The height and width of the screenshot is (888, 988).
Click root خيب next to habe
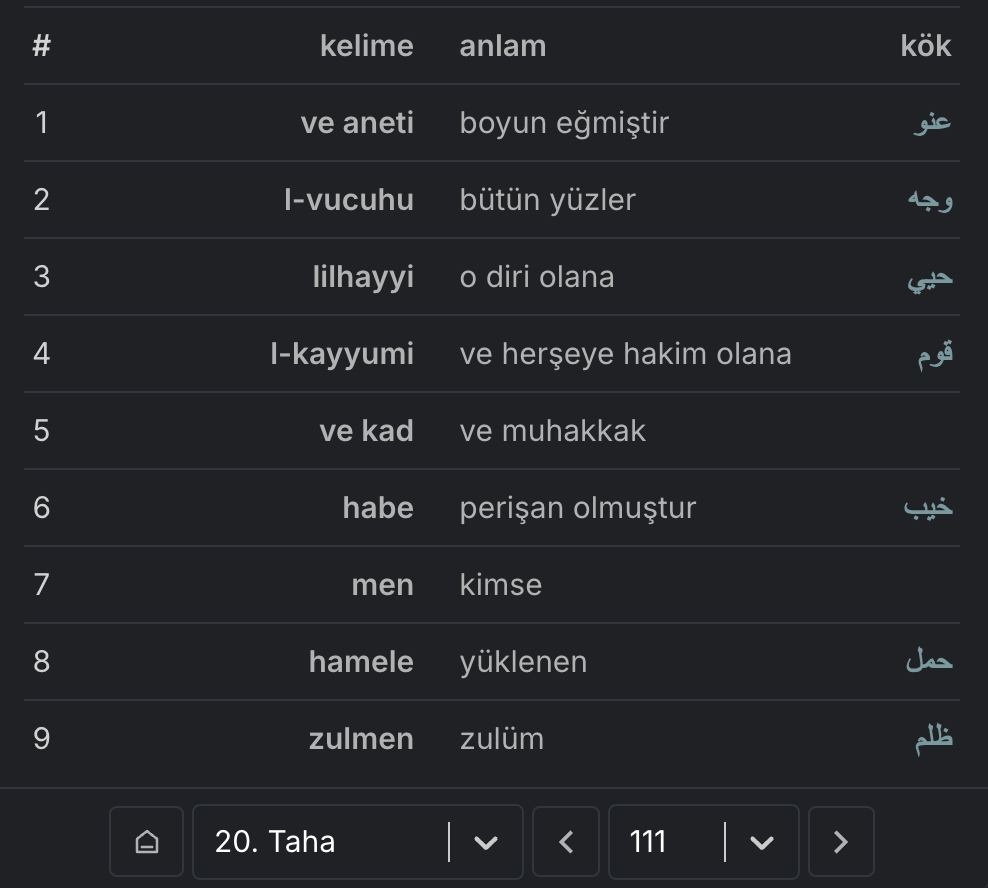[x=930, y=508]
